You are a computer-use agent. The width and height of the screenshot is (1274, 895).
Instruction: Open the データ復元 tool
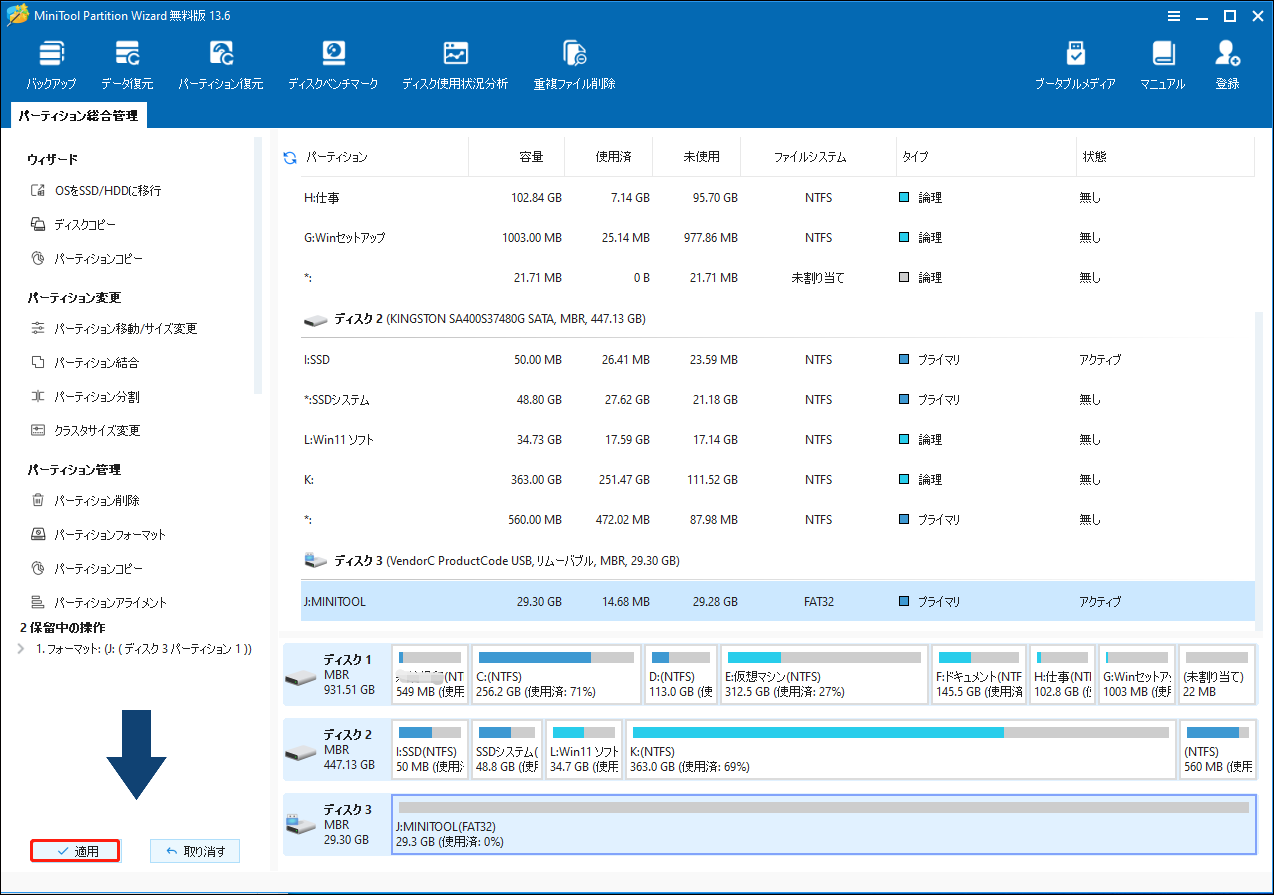point(127,65)
